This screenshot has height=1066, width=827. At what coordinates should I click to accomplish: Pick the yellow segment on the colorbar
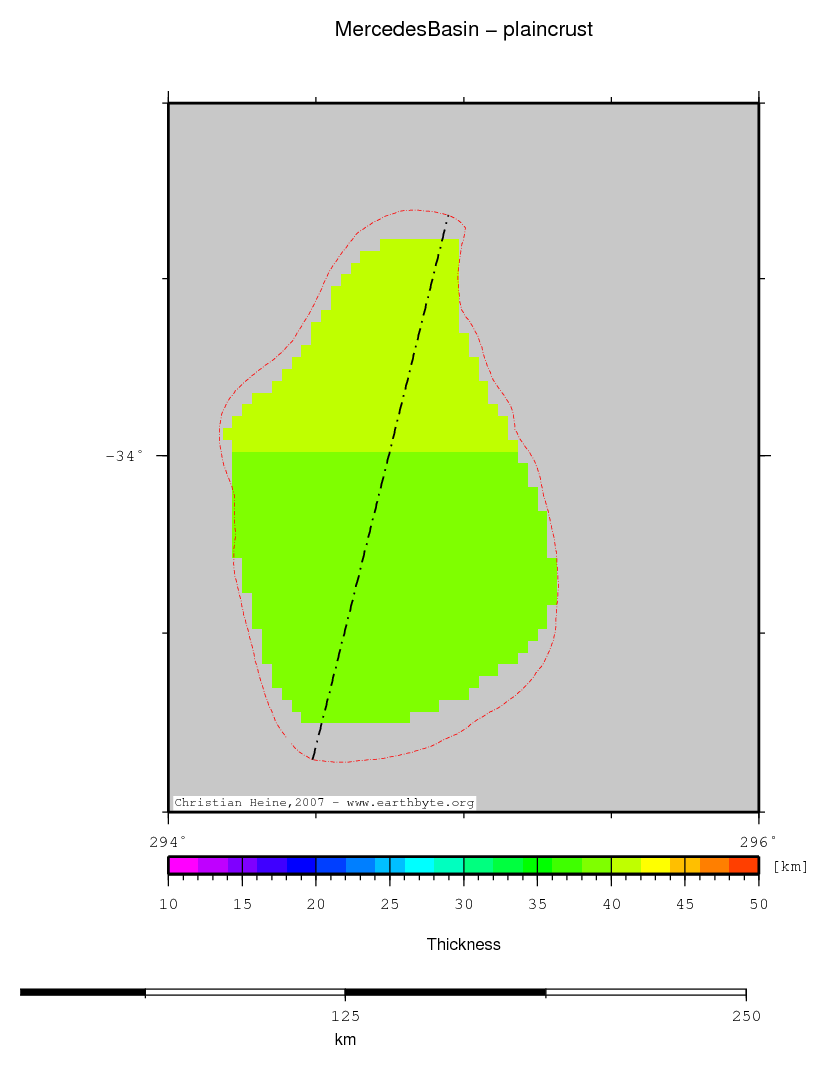tap(655, 865)
